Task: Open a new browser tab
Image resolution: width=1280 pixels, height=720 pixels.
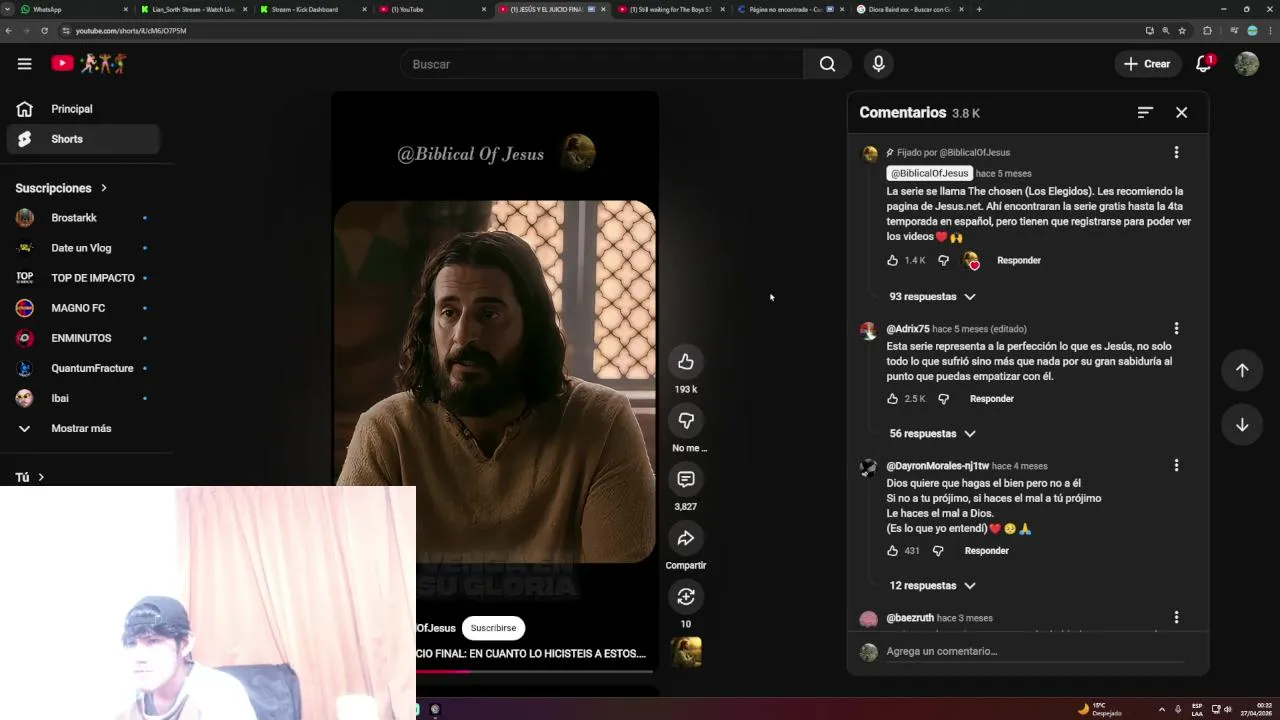Action: (x=979, y=9)
